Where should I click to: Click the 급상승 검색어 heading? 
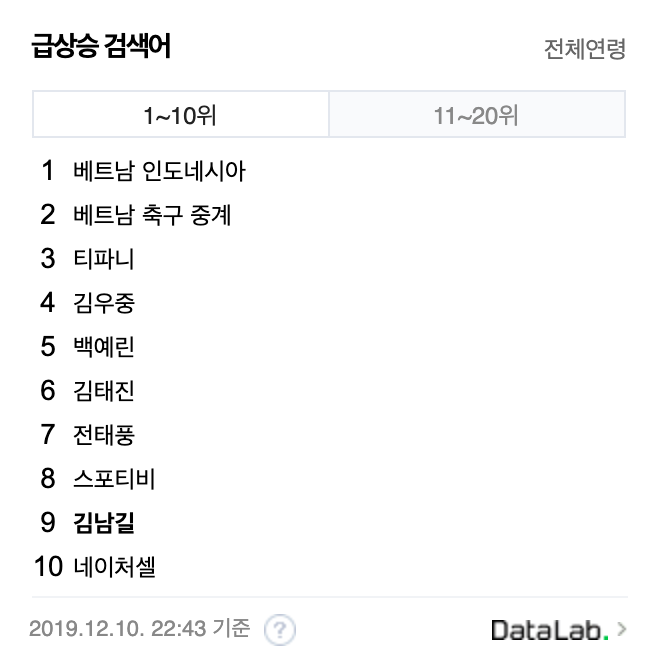101,46
